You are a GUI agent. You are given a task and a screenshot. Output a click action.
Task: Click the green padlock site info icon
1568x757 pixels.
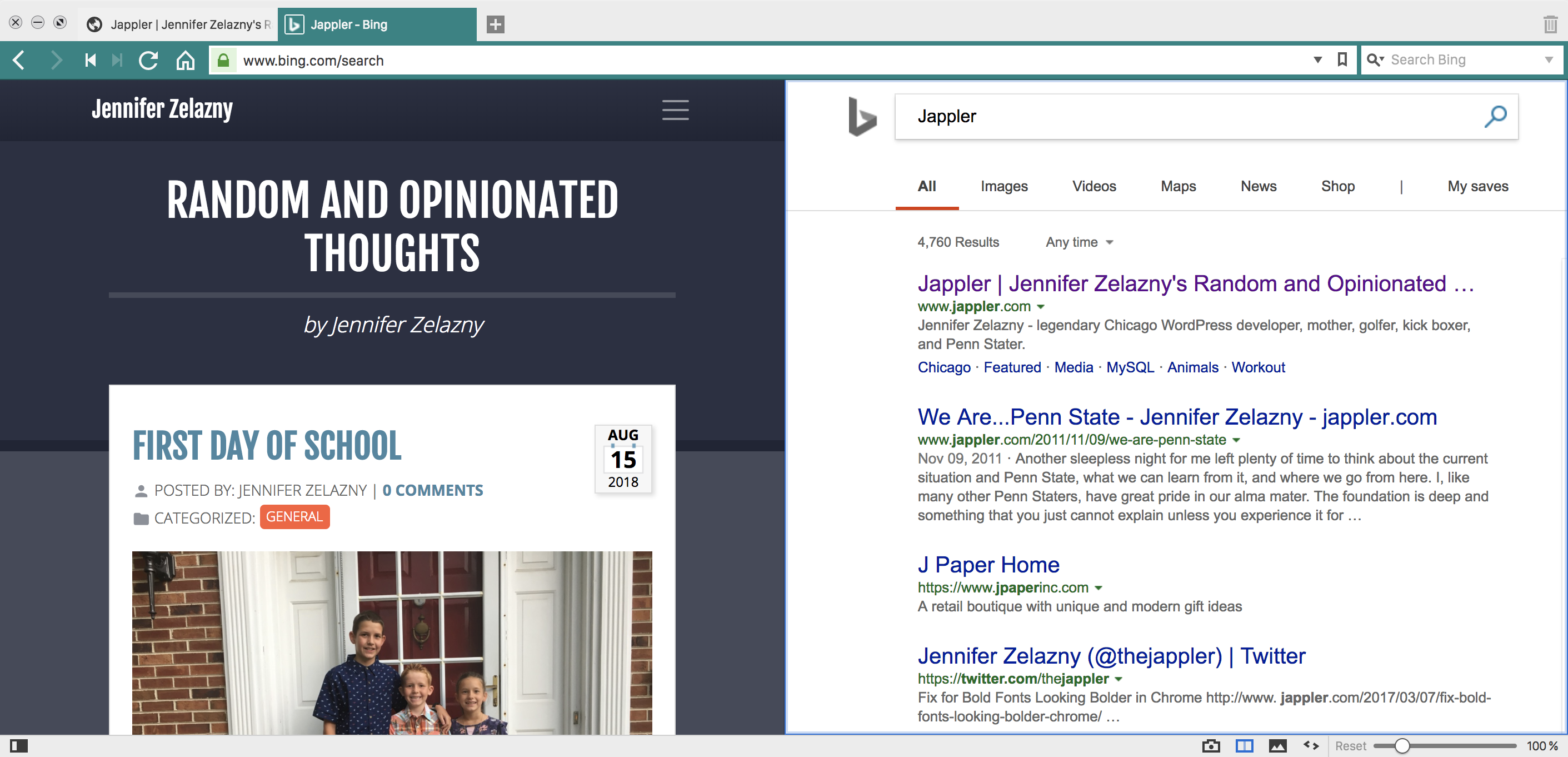click(223, 60)
